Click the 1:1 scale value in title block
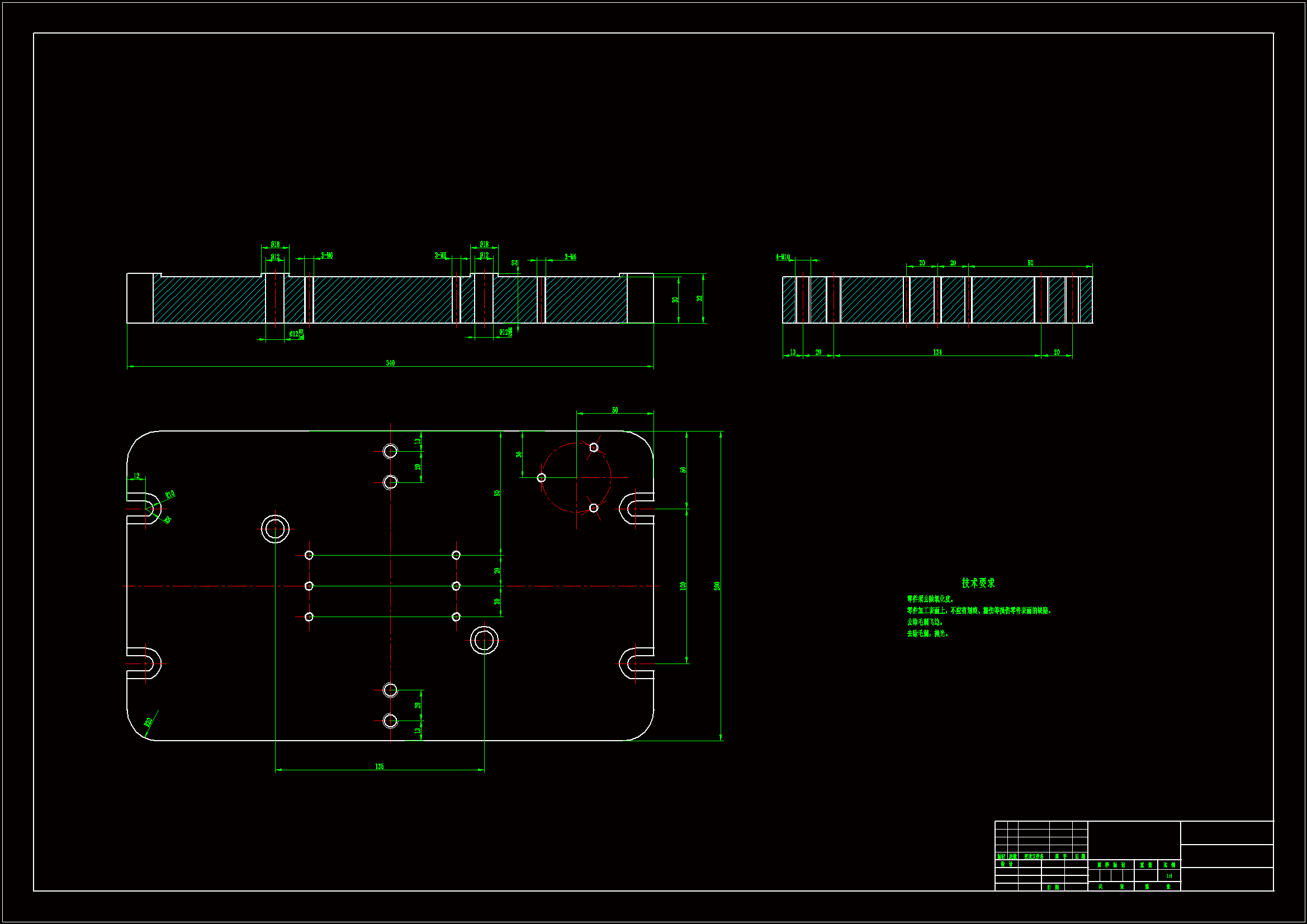Viewport: 1307px width, 924px height. point(1169,875)
